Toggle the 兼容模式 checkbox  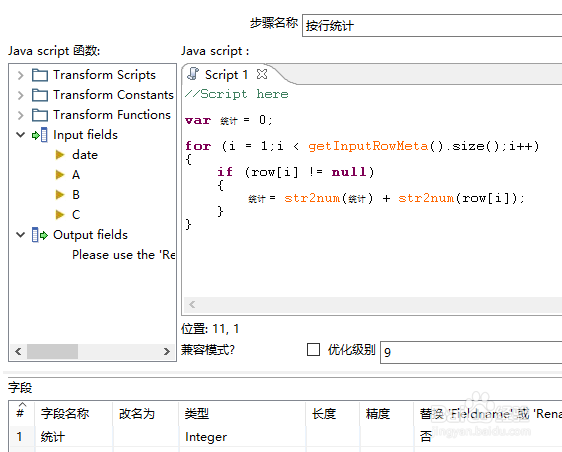point(313,349)
